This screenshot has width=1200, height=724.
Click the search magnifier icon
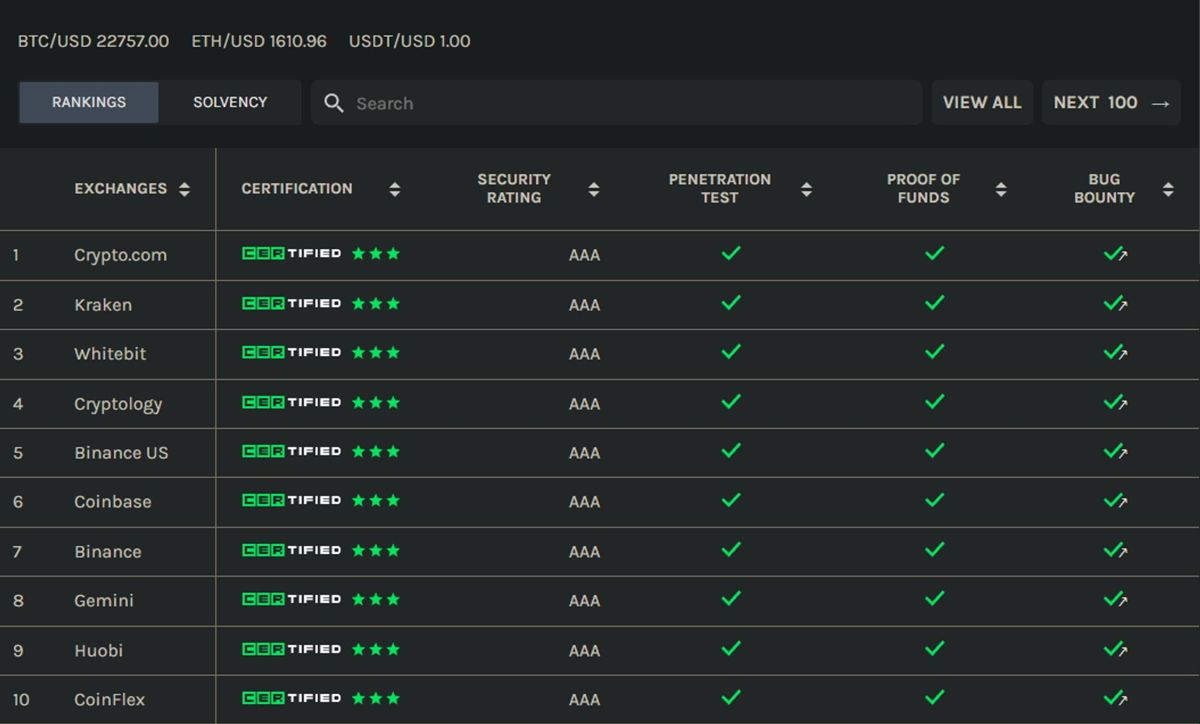point(334,103)
